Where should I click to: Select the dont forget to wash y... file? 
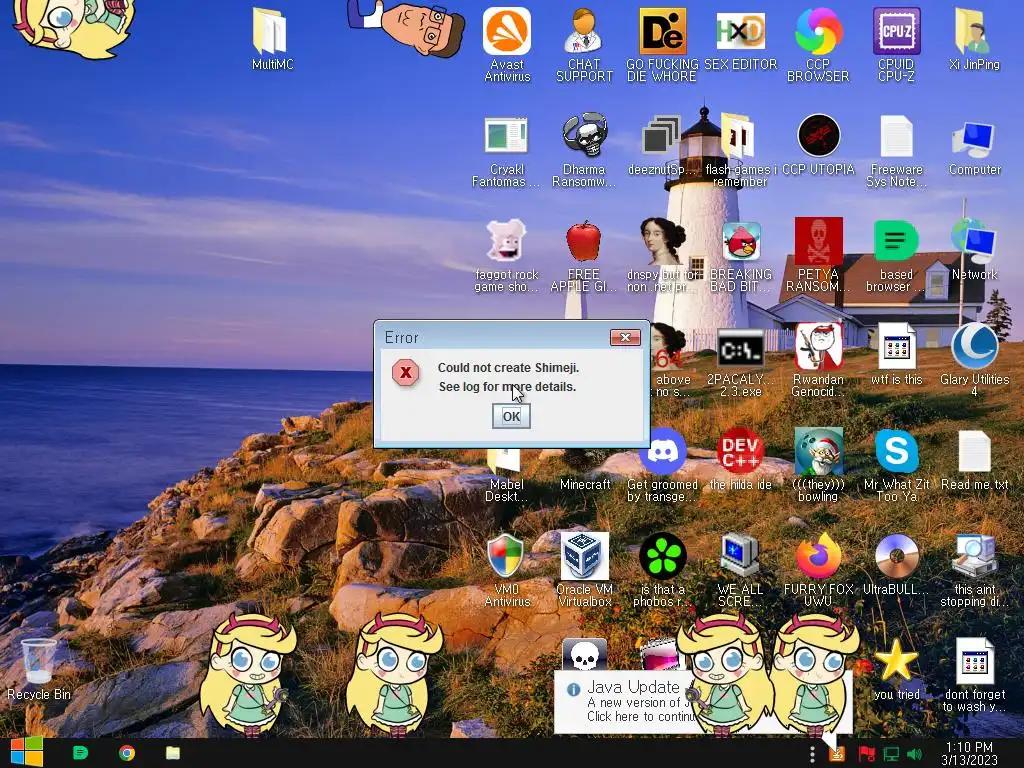[974, 676]
